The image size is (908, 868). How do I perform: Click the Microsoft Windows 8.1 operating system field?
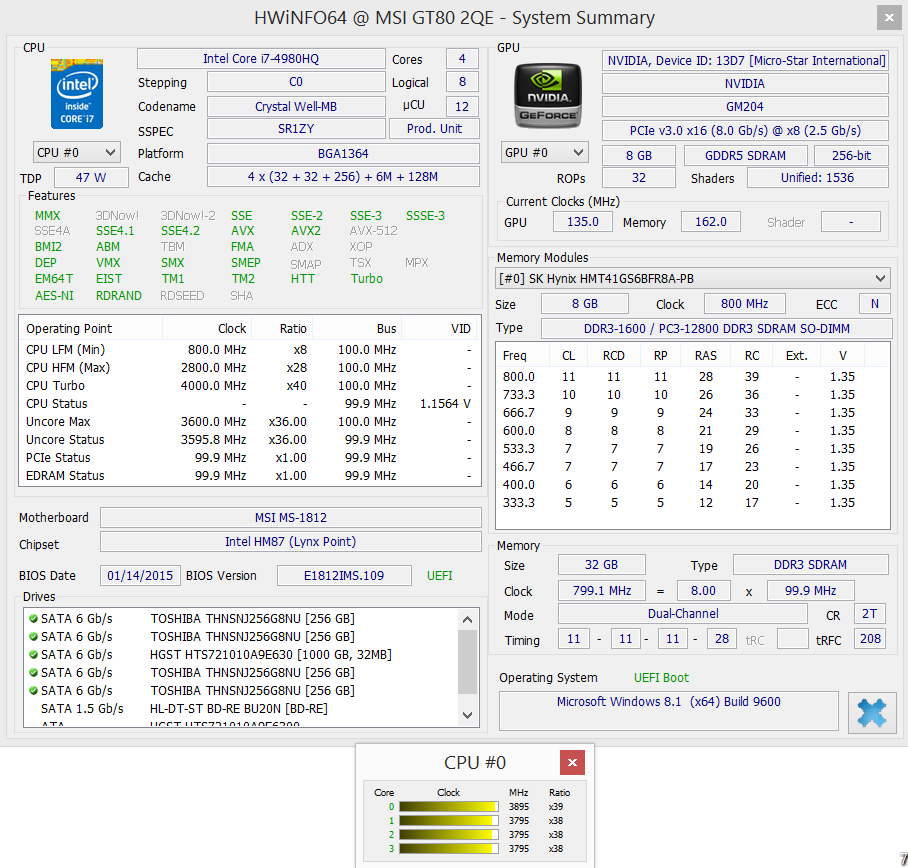(669, 710)
